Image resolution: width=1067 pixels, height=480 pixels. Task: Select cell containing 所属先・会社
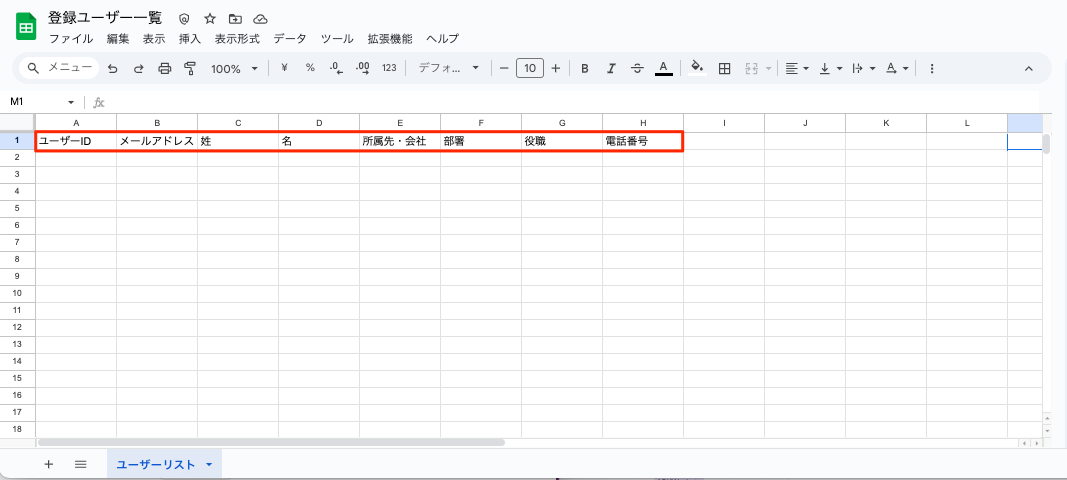coord(400,142)
